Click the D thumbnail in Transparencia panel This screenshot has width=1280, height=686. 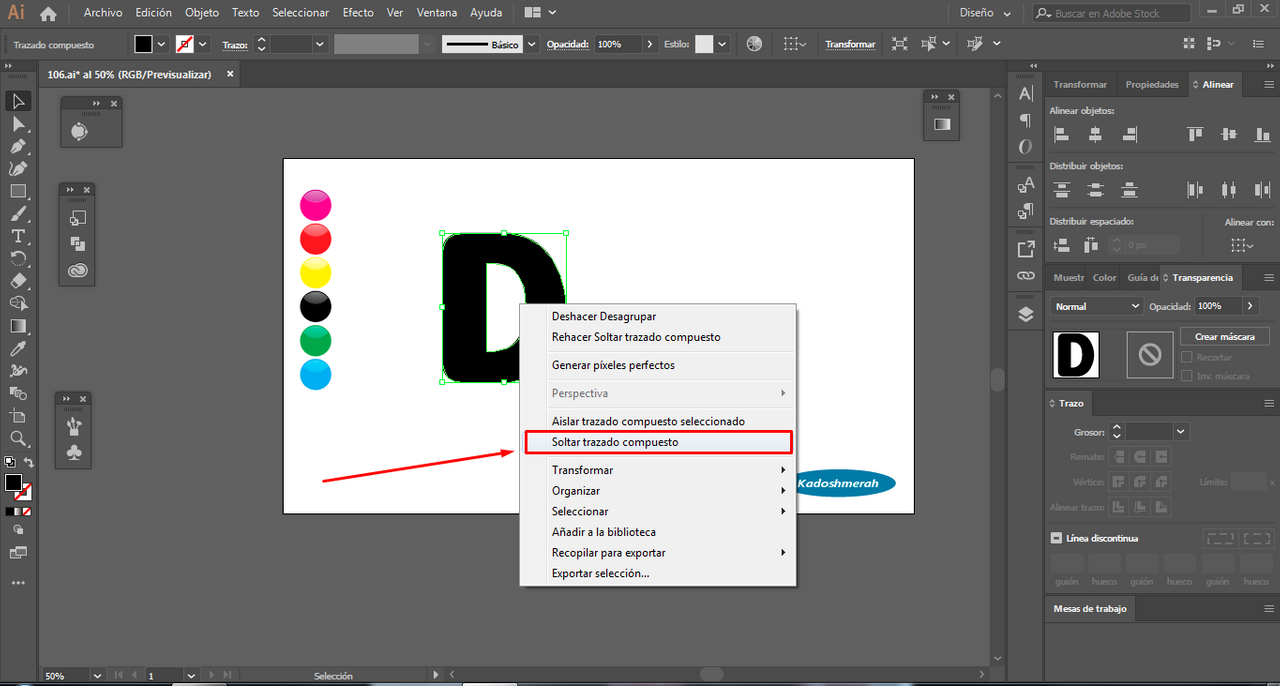click(x=1076, y=355)
